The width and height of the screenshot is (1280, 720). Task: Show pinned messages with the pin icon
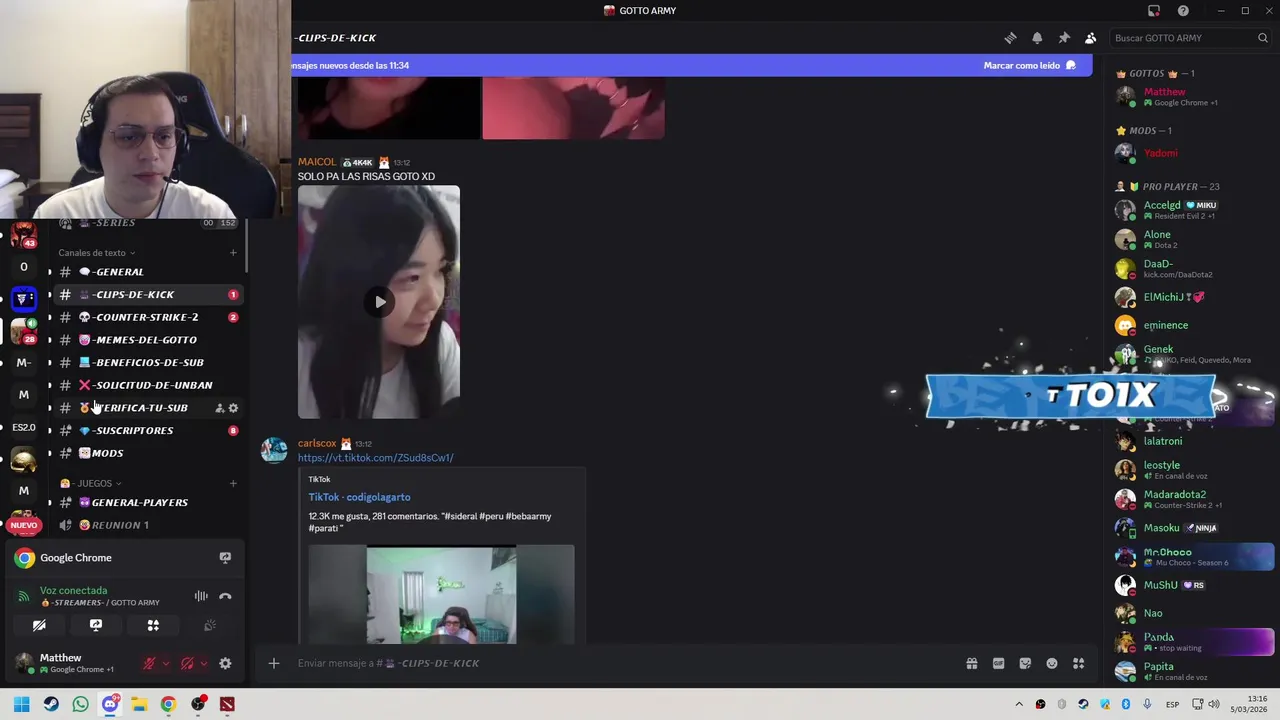tap(1064, 38)
